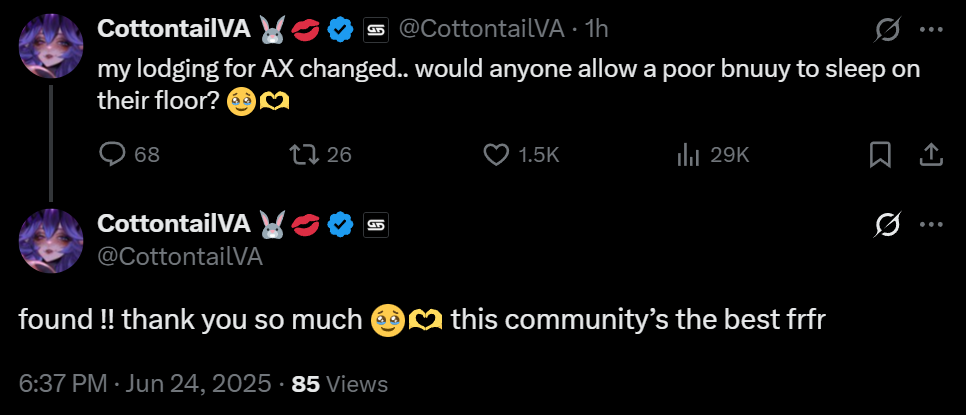Click the 1h timestamp on first tweet

point(596,30)
